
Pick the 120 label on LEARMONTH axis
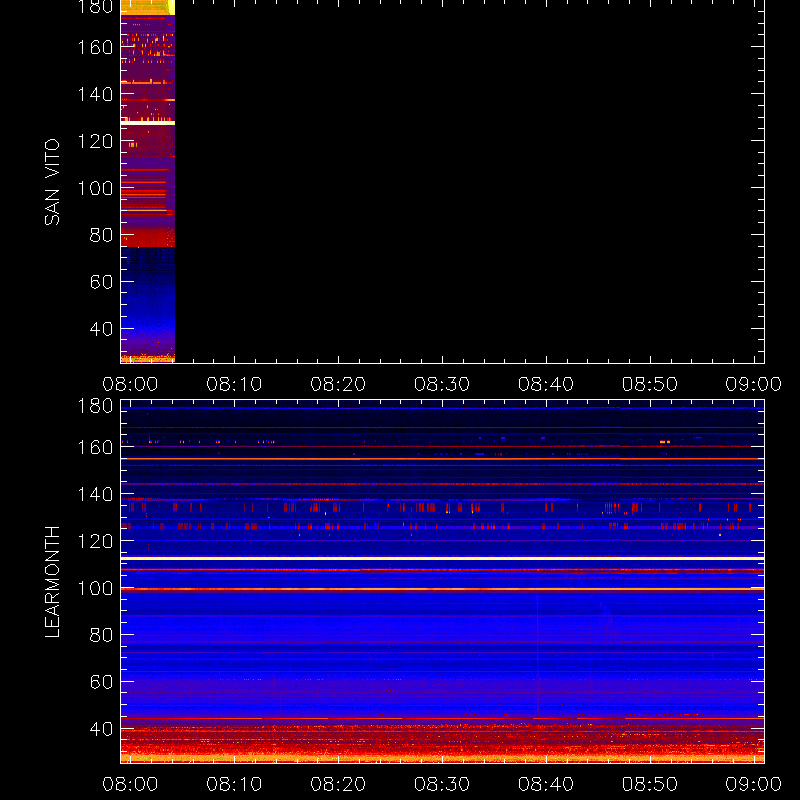pos(95,541)
